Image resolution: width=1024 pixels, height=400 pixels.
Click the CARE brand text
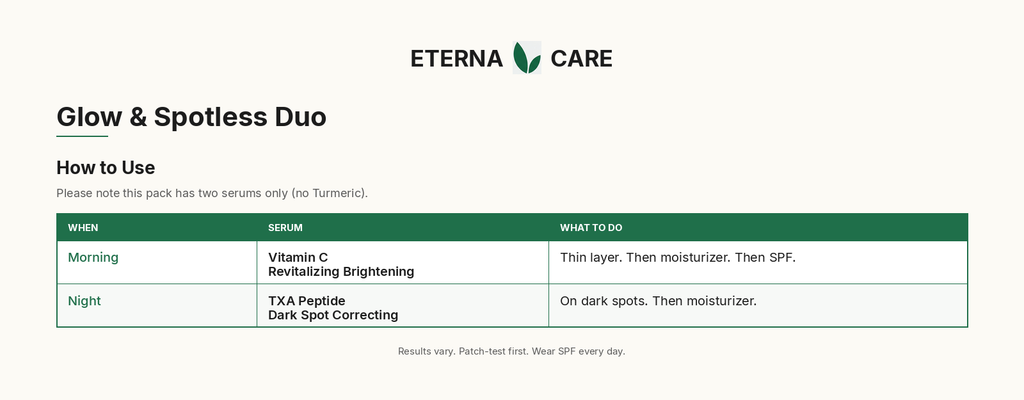coord(581,59)
